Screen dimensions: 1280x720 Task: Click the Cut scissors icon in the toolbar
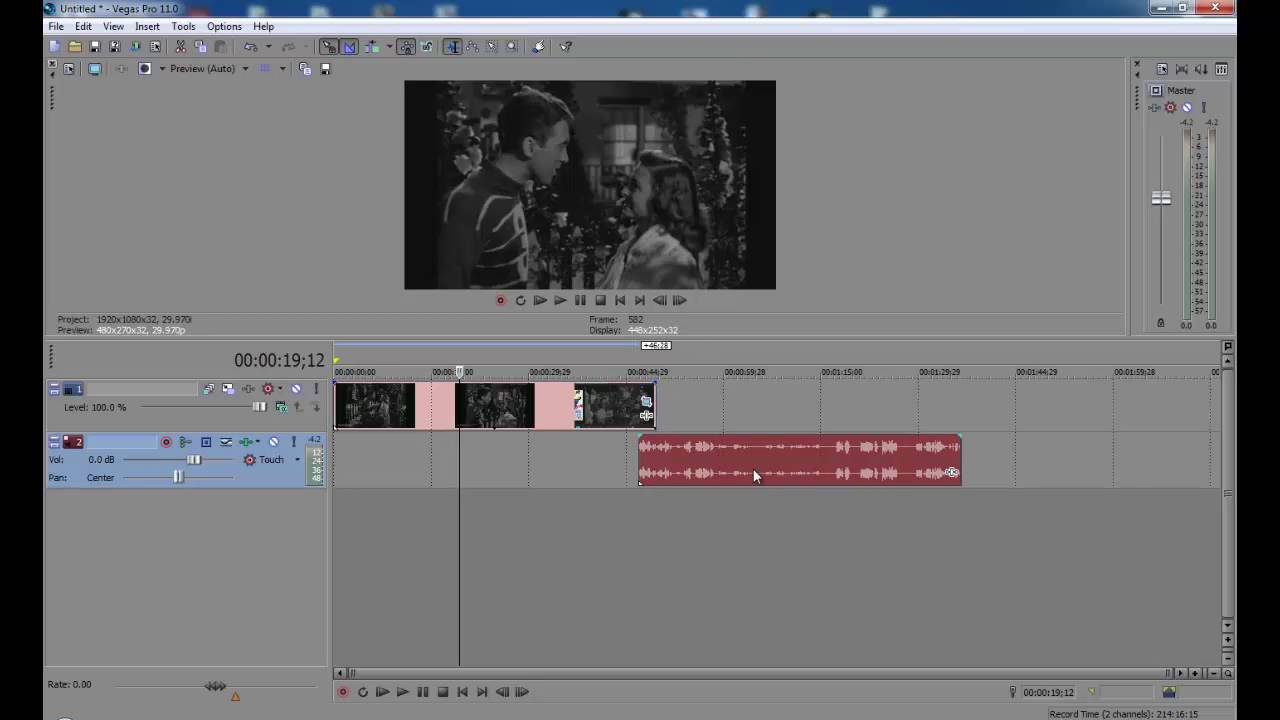[180, 47]
